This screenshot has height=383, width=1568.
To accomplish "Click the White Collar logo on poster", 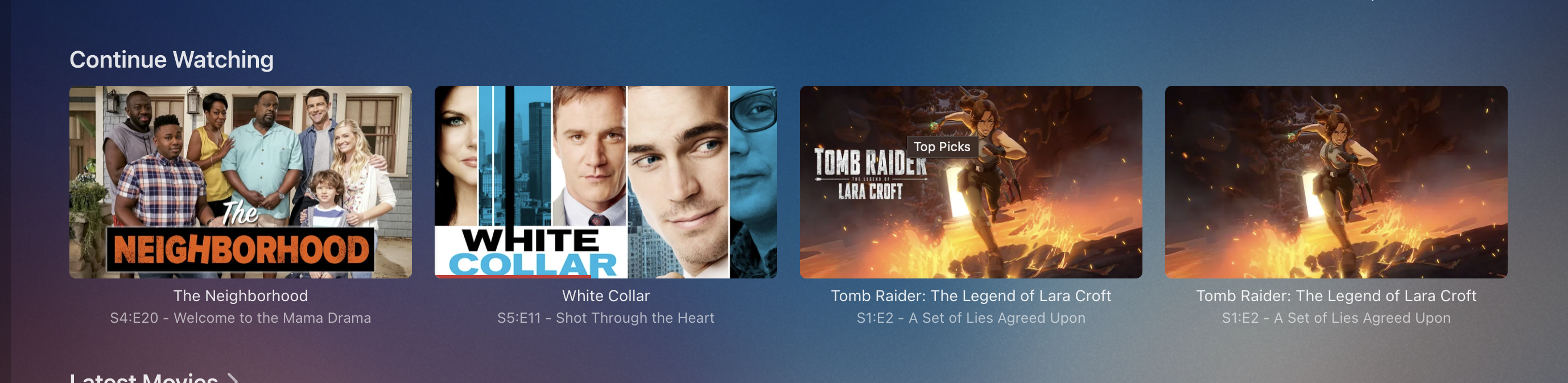I will [532, 252].
